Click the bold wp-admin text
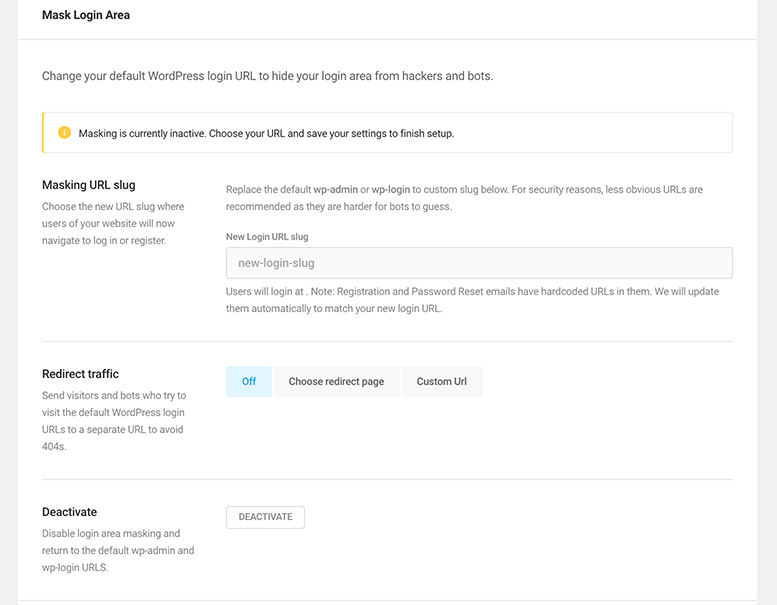Image resolution: width=777 pixels, height=605 pixels. click(x=336, y=189)
